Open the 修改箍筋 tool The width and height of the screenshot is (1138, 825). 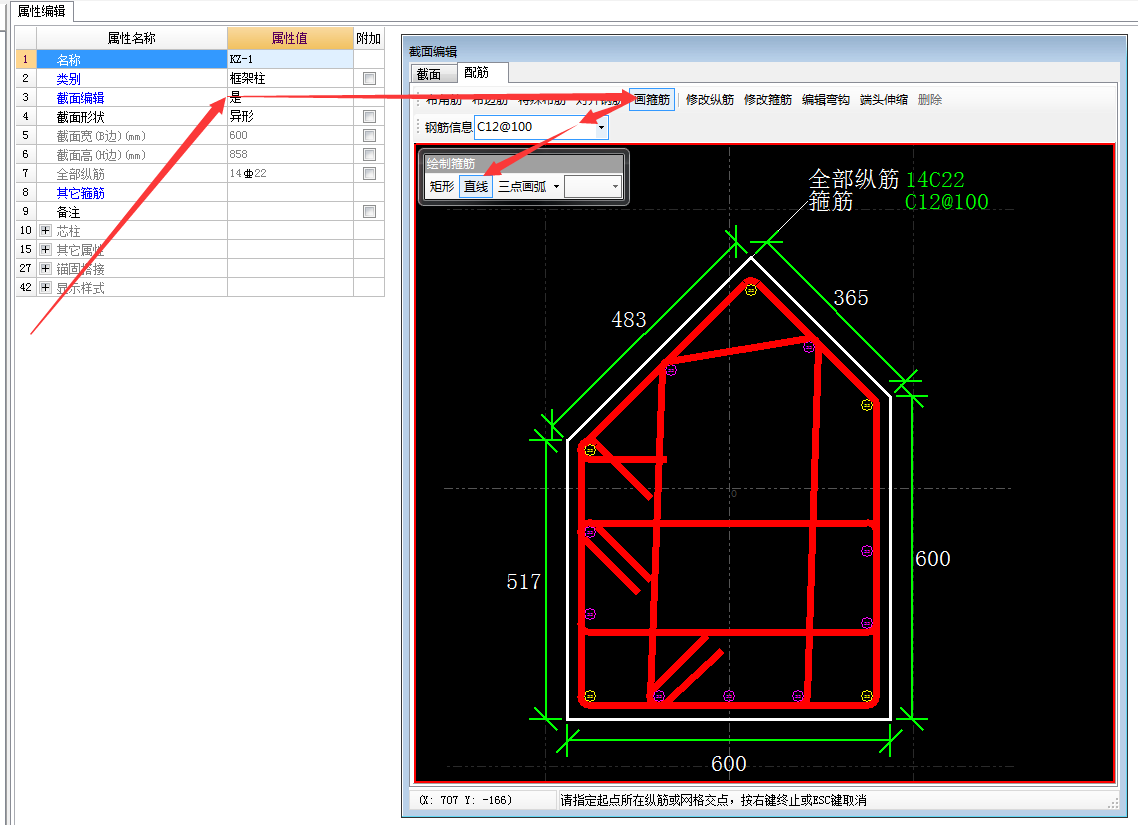pyautogui.click(x=767, y=99)
